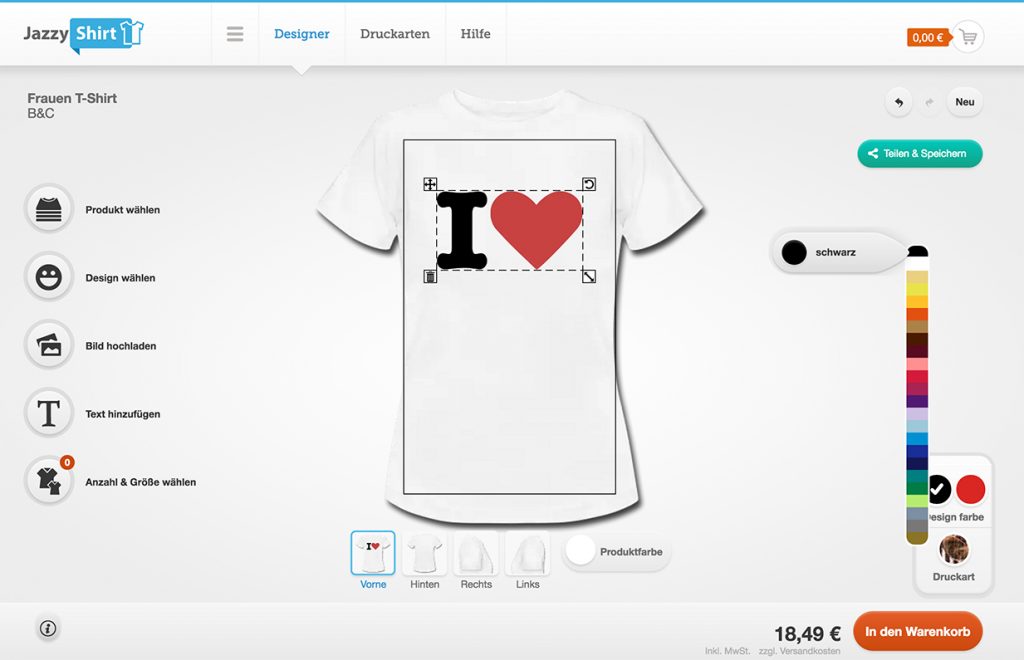Screen dimensions: 1024x660
Task: Click the Bild hochladen label
Action: tap(121, 345)
